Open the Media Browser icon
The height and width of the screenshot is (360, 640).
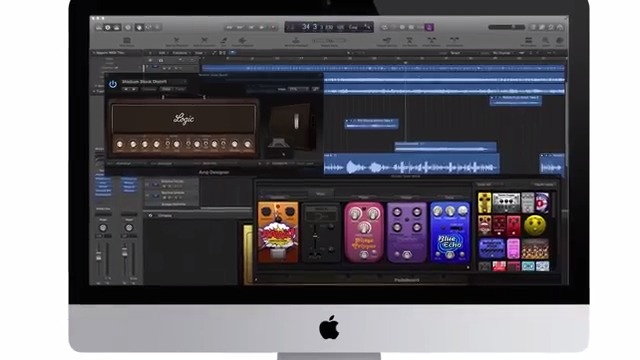(560, 27)
